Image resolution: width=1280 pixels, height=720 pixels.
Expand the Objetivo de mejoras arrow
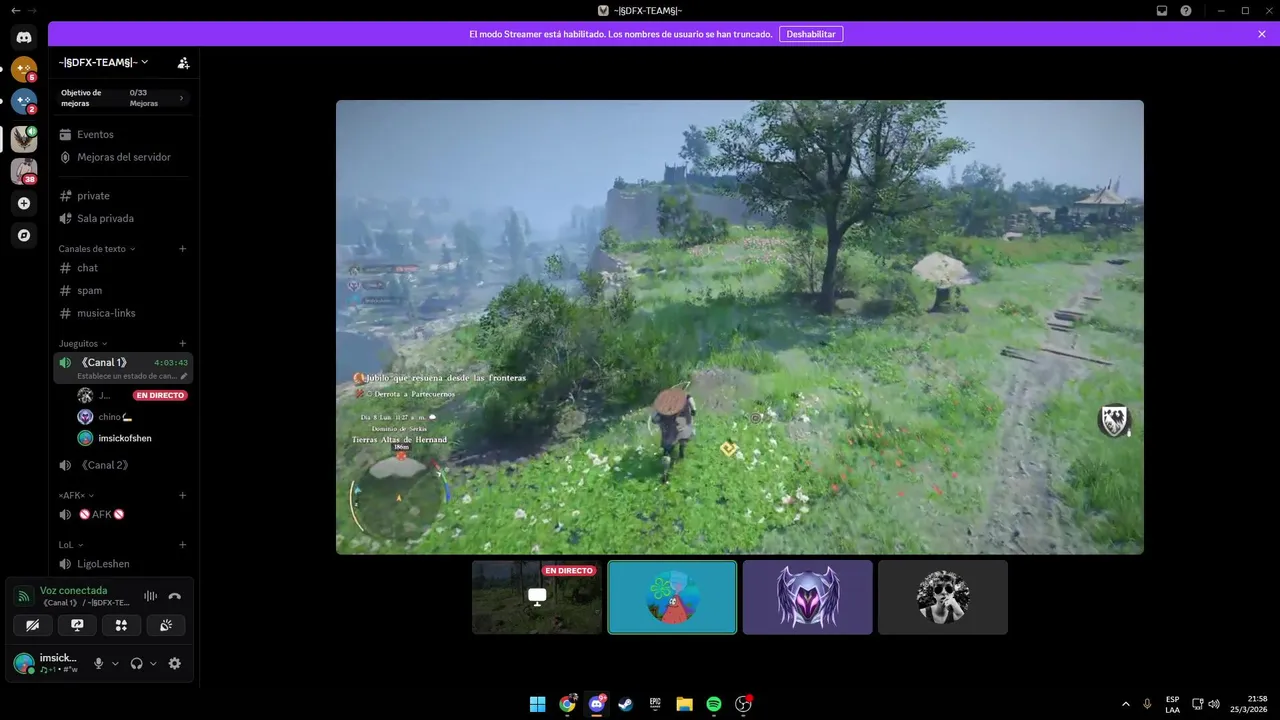(181, 98)
